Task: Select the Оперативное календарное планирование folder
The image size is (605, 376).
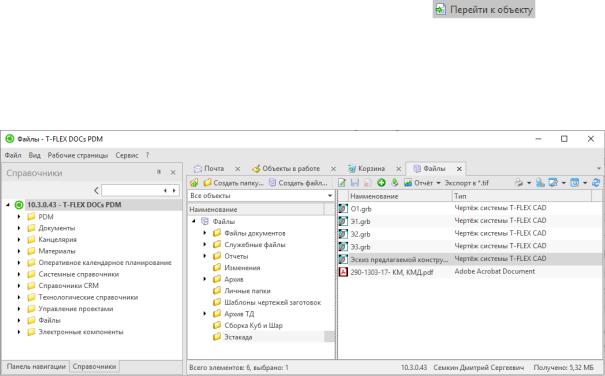Action: pyautogui.click(x=105, y=263)
